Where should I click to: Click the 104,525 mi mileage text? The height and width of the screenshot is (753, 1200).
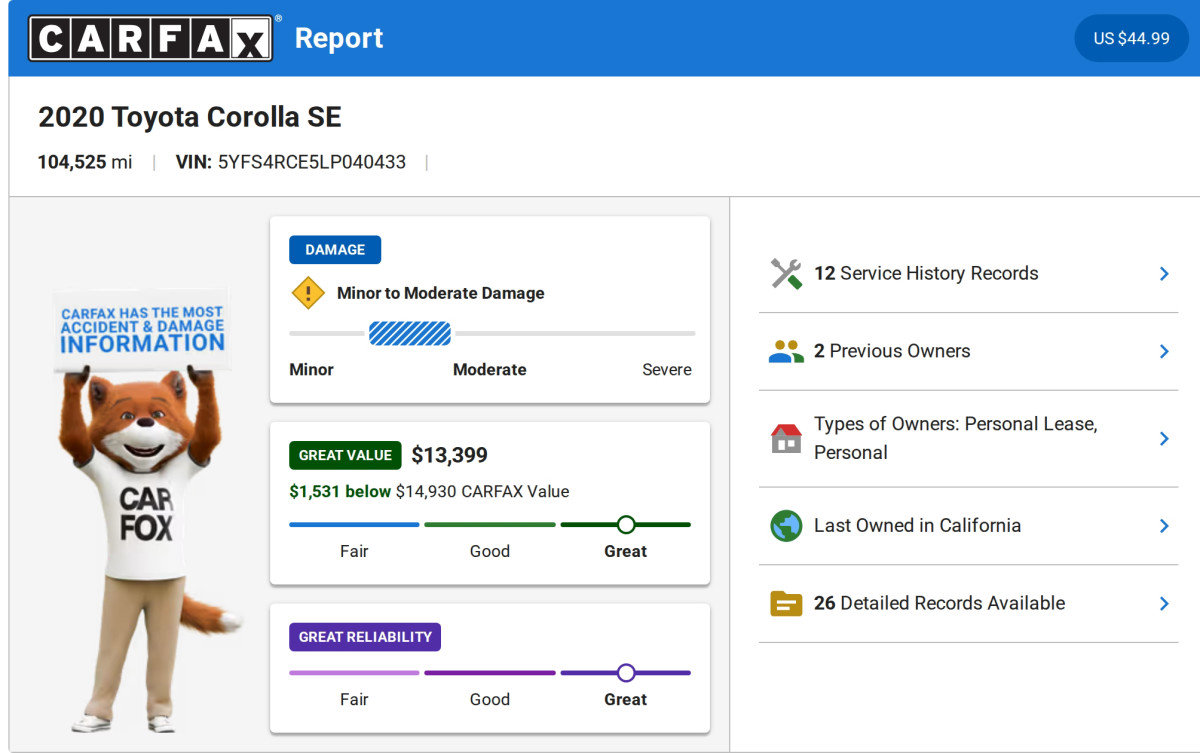(85, 162)
